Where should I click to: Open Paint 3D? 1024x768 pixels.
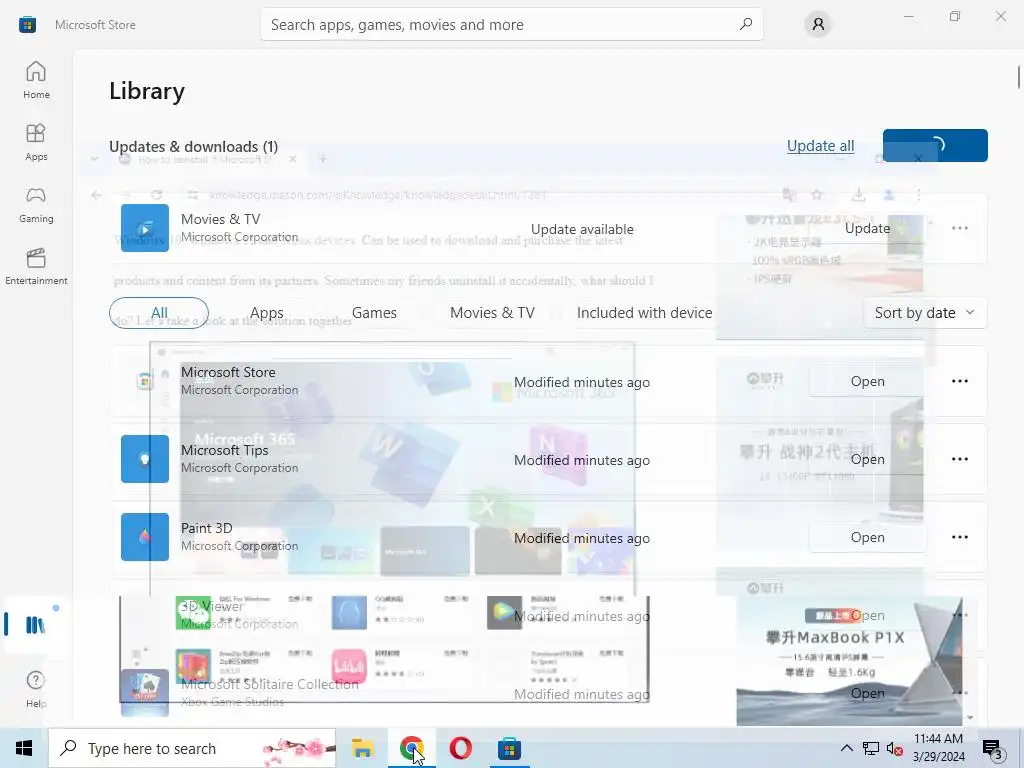click(867, 537)
